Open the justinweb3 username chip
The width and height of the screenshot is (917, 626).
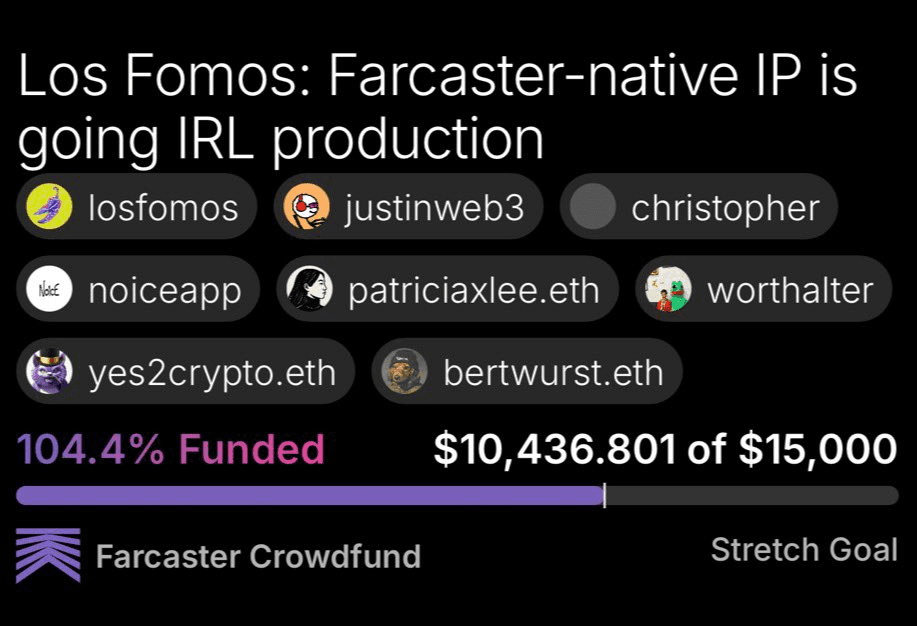pos(408,207)
